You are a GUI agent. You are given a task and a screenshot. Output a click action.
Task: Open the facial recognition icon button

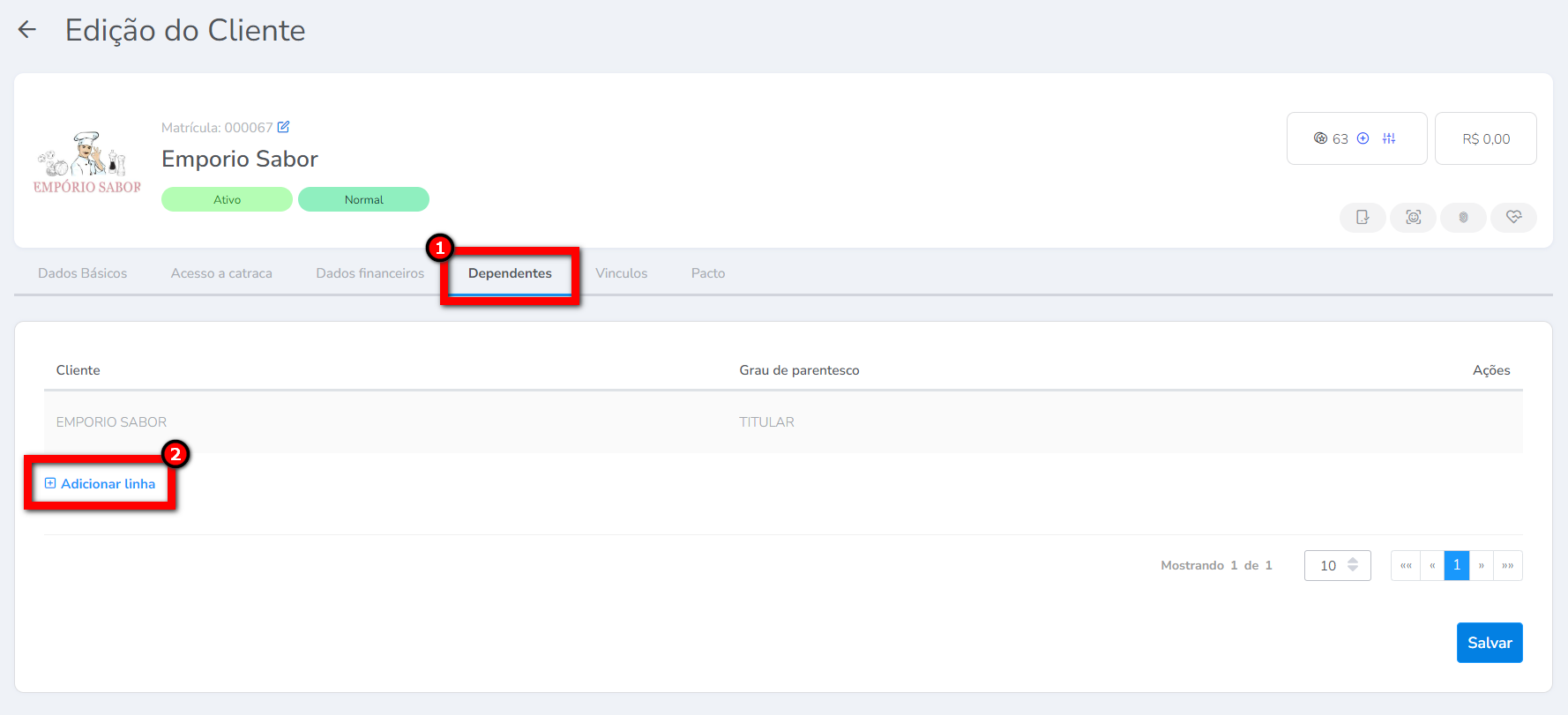coord(1413,217)
